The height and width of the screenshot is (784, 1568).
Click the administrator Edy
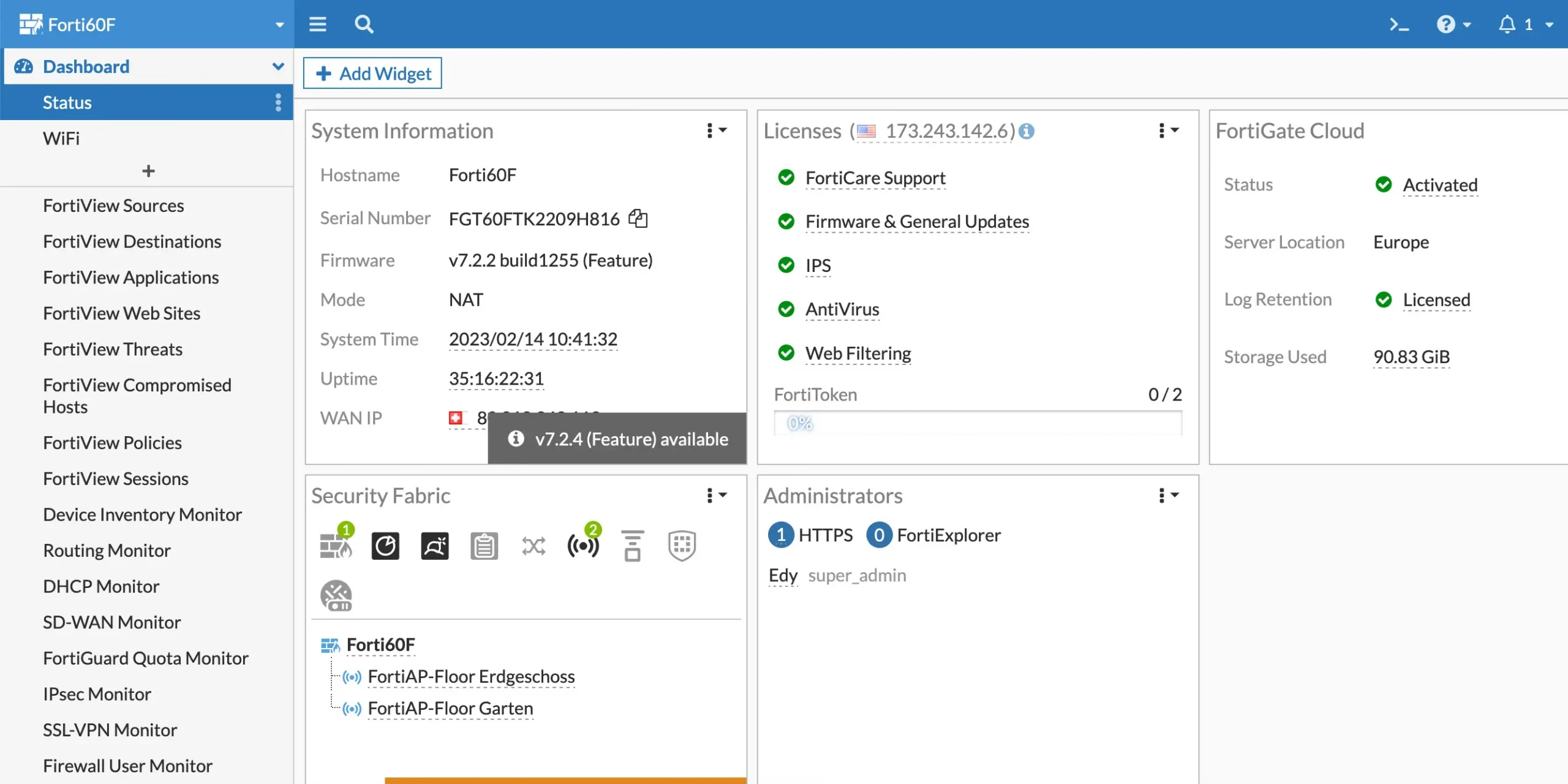(x=783, y=575)
